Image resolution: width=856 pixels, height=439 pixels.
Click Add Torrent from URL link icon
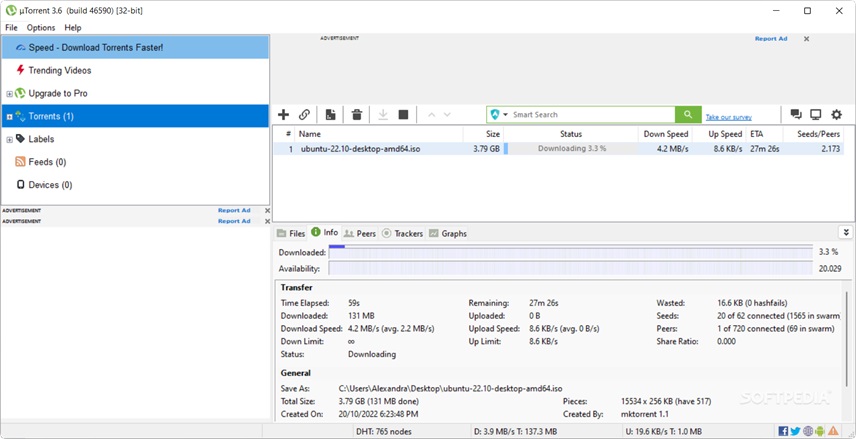click(305, 115)
